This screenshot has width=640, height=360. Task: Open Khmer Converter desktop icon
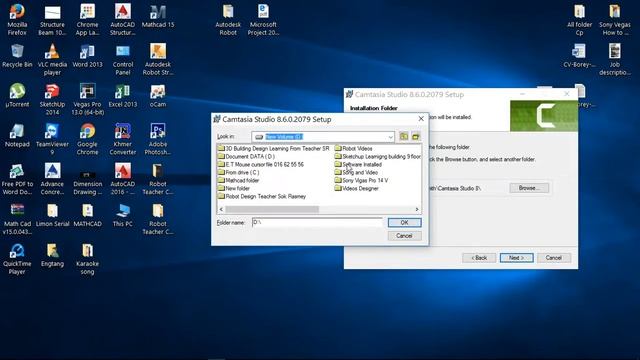pos(122,140)
